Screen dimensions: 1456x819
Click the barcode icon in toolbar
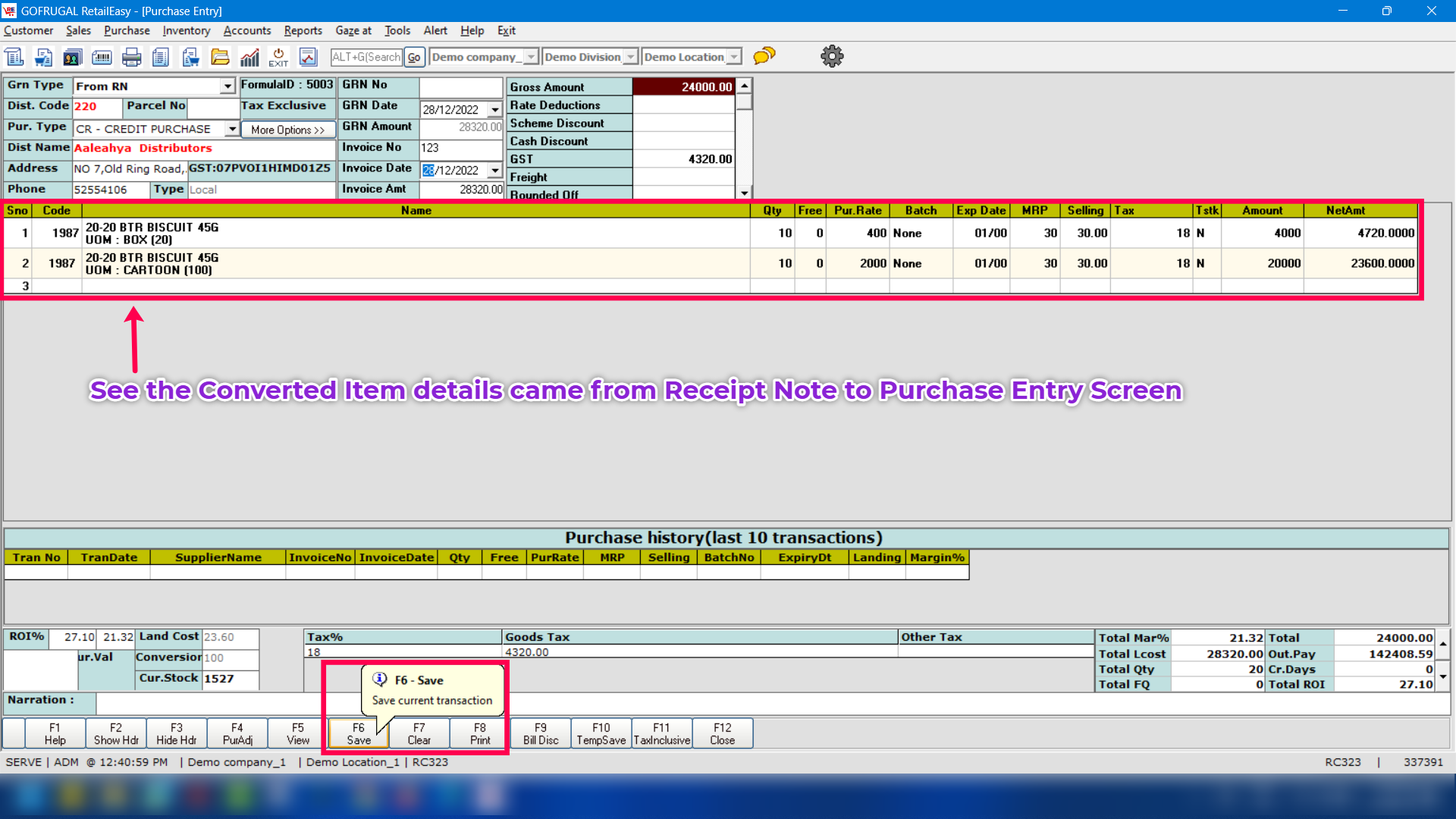point(102,57)
